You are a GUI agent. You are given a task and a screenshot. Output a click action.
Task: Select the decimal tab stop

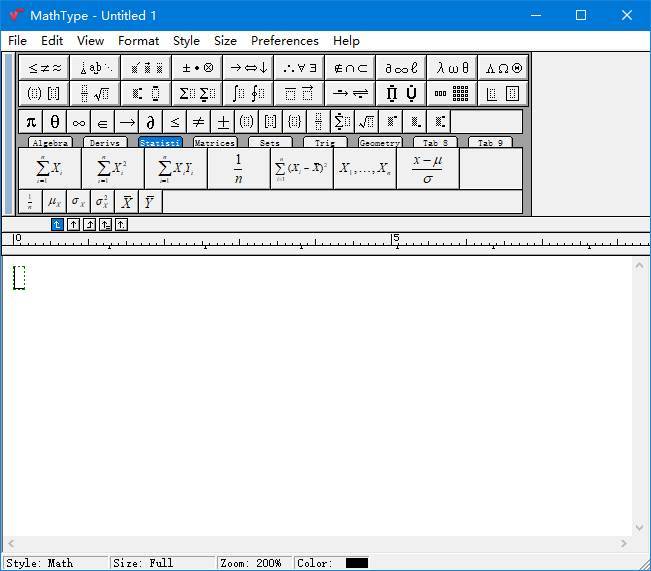[121, 225]
